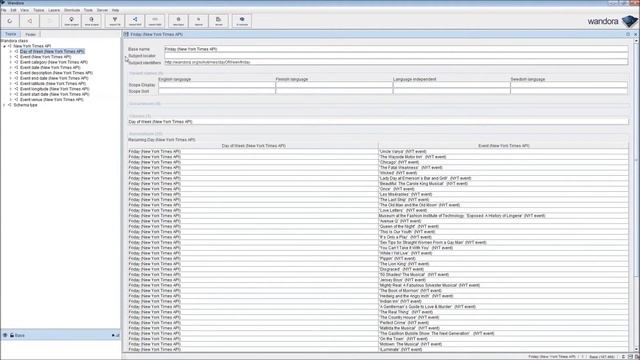
Task: Click topic icon beside Schema type
Action: (10, 105)
